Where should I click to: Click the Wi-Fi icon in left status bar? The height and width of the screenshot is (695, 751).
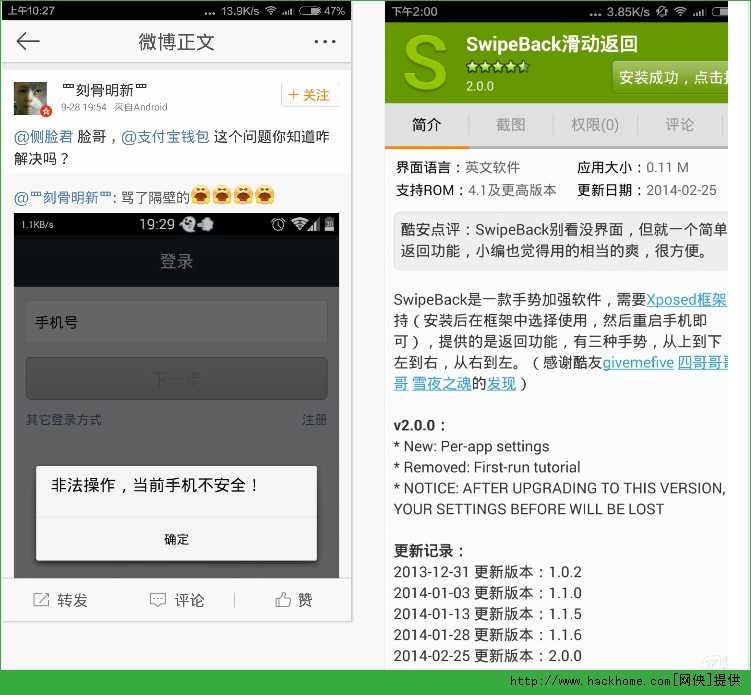pyautogui.click(x=271, y=11)
